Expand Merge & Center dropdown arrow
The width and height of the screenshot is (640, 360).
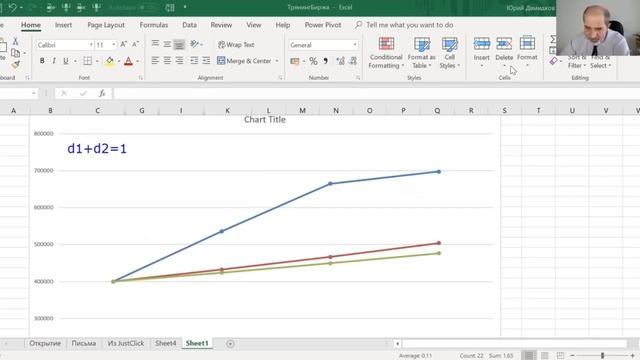[x=277, y=61]
